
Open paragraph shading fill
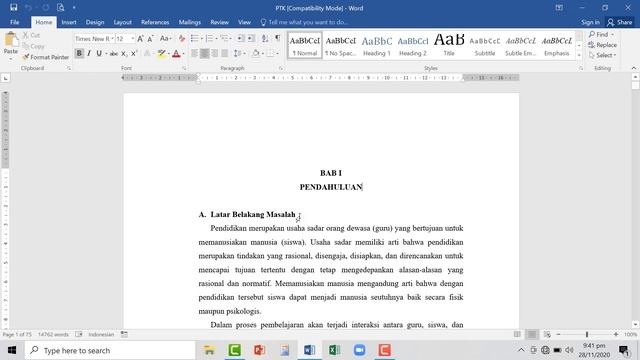tap(256, 53)
